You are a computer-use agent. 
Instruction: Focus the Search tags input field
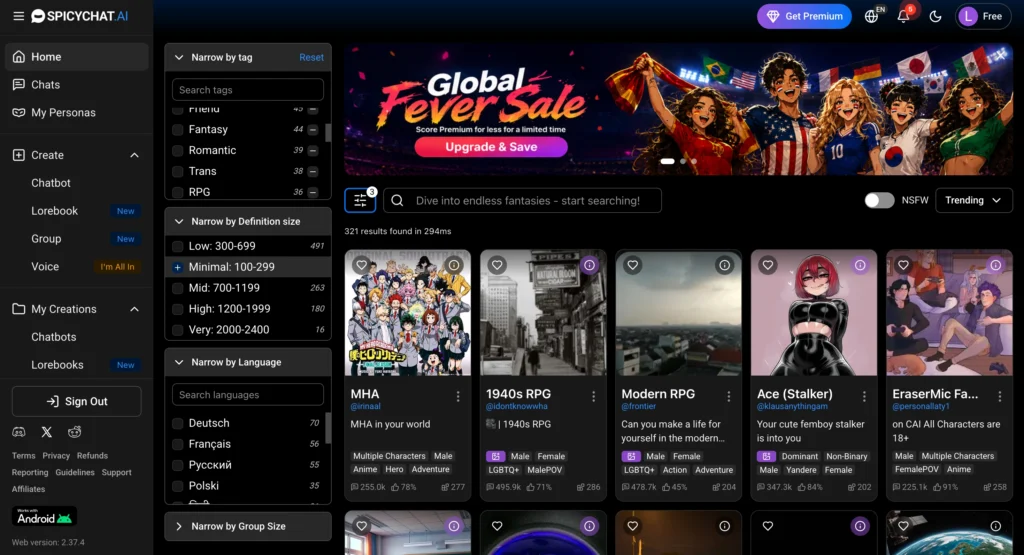pyautogui.click(x=248, y=89)
